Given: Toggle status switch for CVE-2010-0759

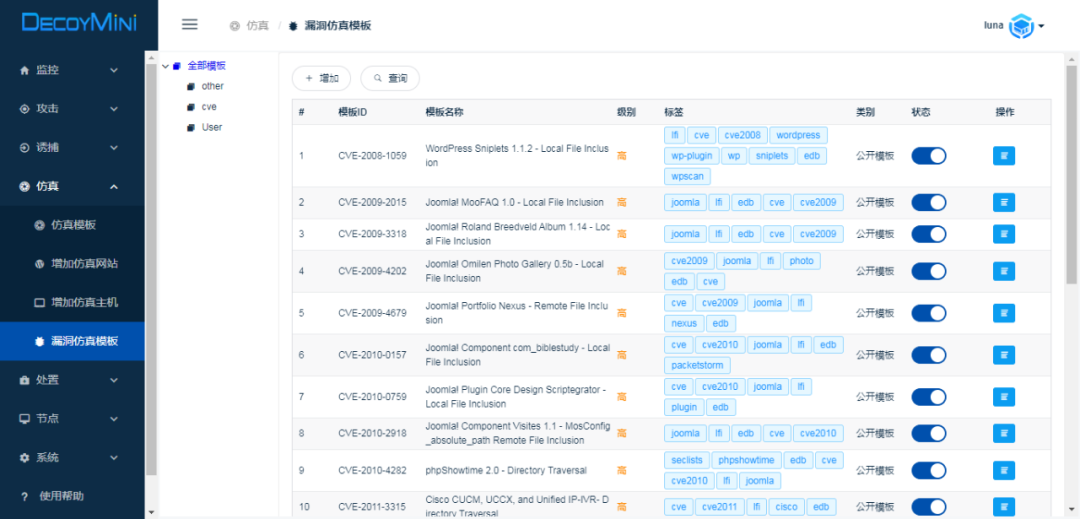Looking at the screenshot, I should click(x=928, y=397).
